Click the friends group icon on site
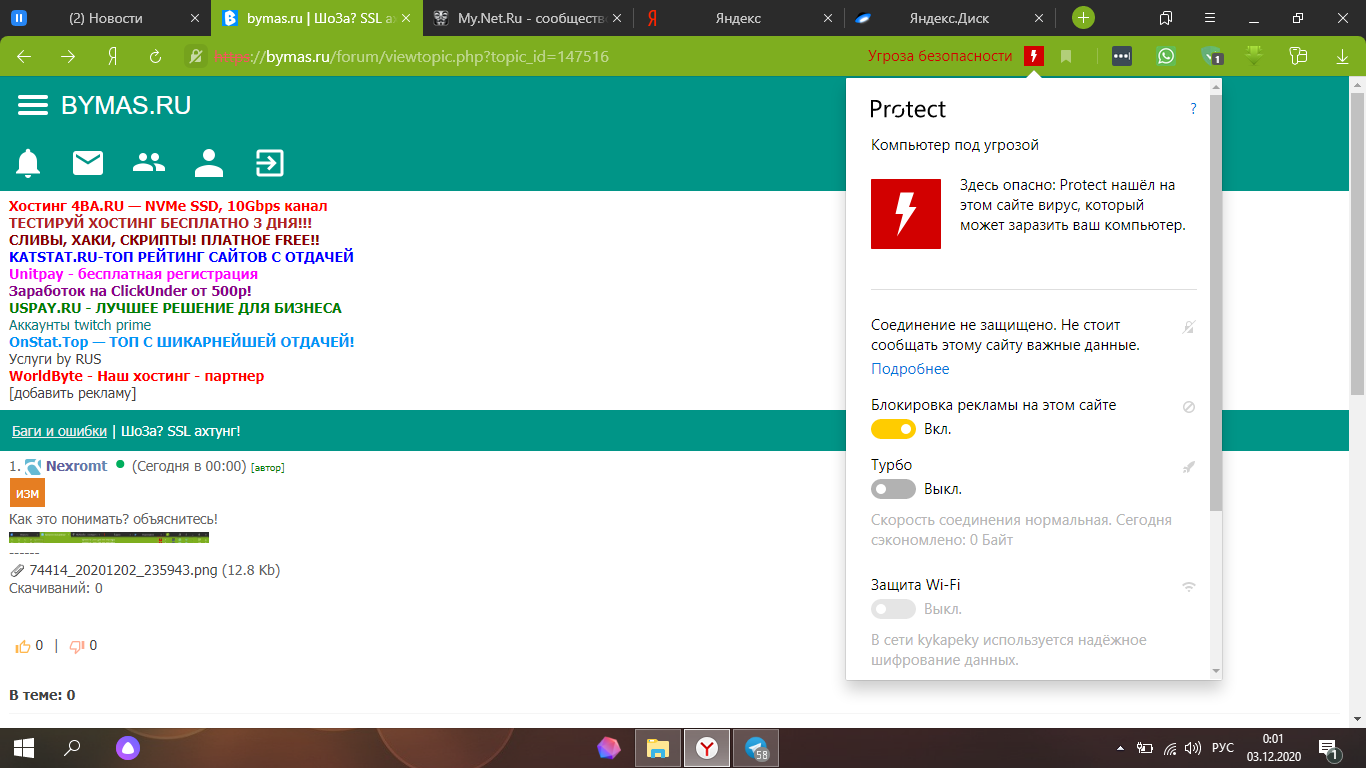1366x768 pixels. (x=149, y=162)
